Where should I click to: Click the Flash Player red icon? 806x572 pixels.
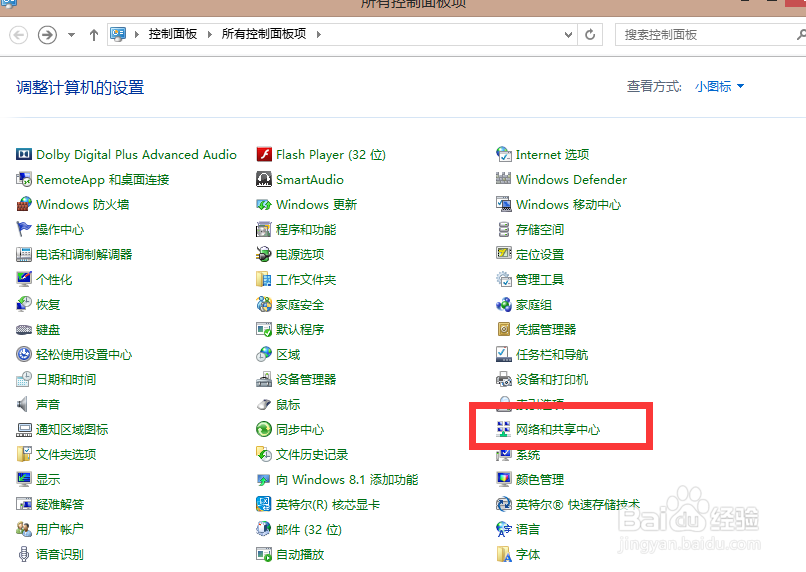coord(264,154)
